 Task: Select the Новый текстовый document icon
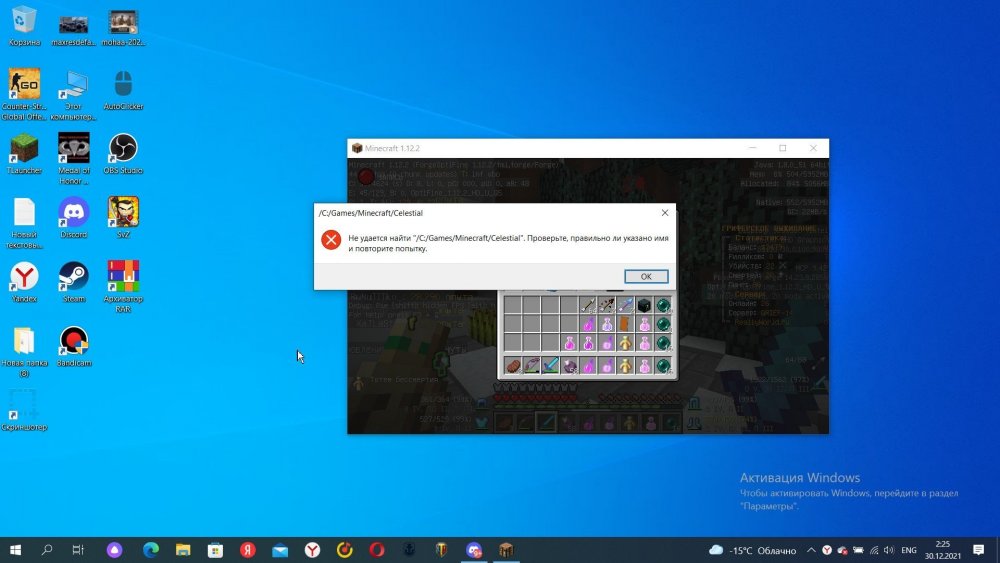24,223
